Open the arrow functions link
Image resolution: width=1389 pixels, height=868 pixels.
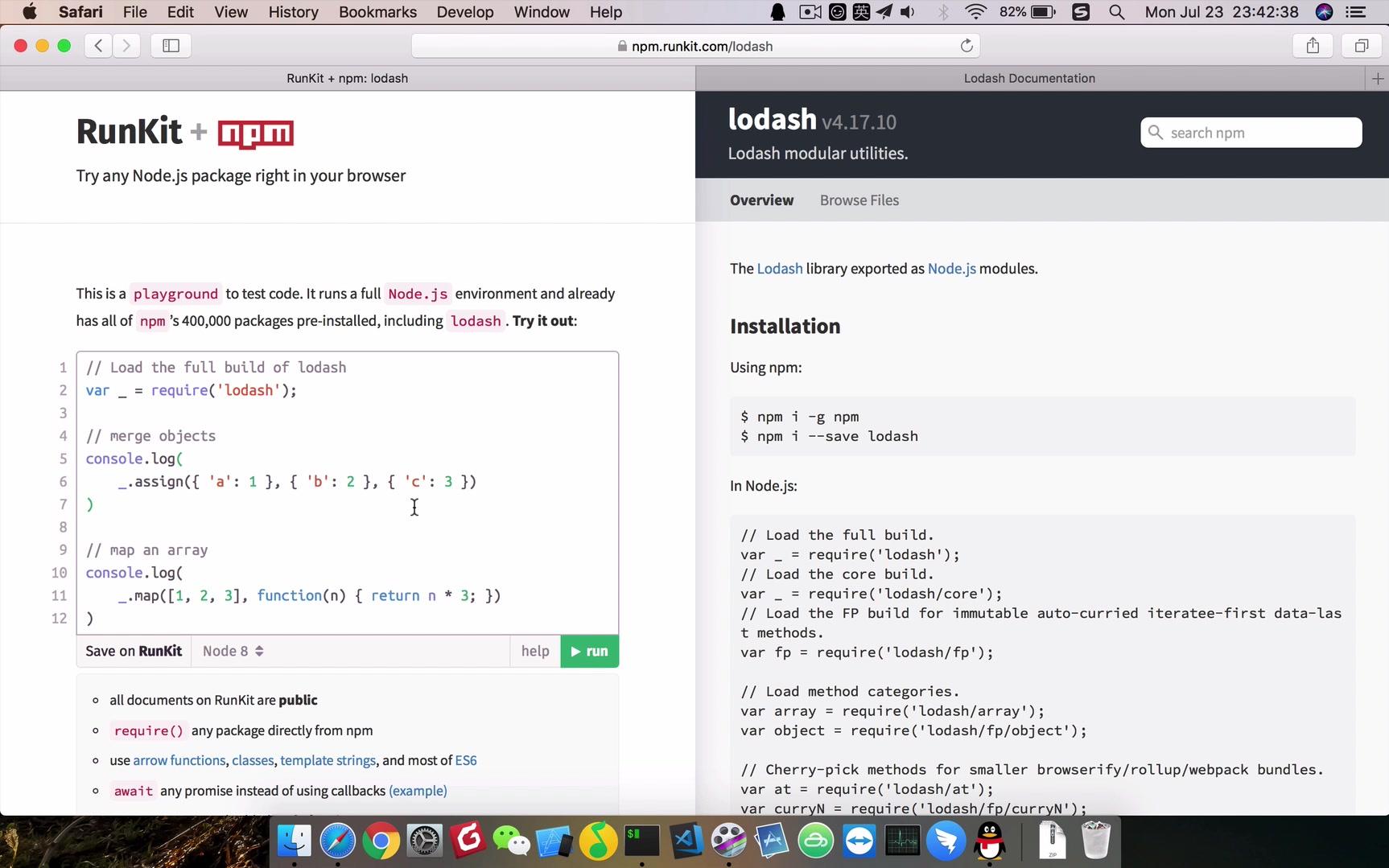point(179,760)
